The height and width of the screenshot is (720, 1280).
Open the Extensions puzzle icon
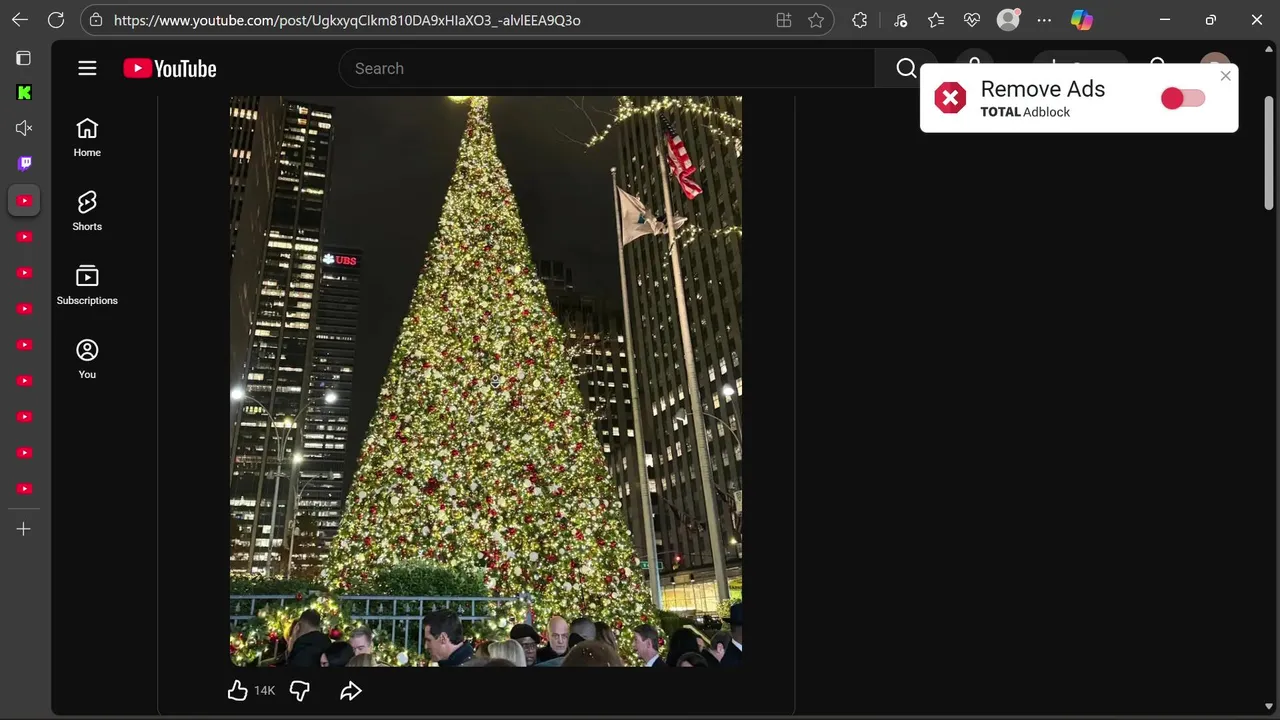(x=859, y=20)
